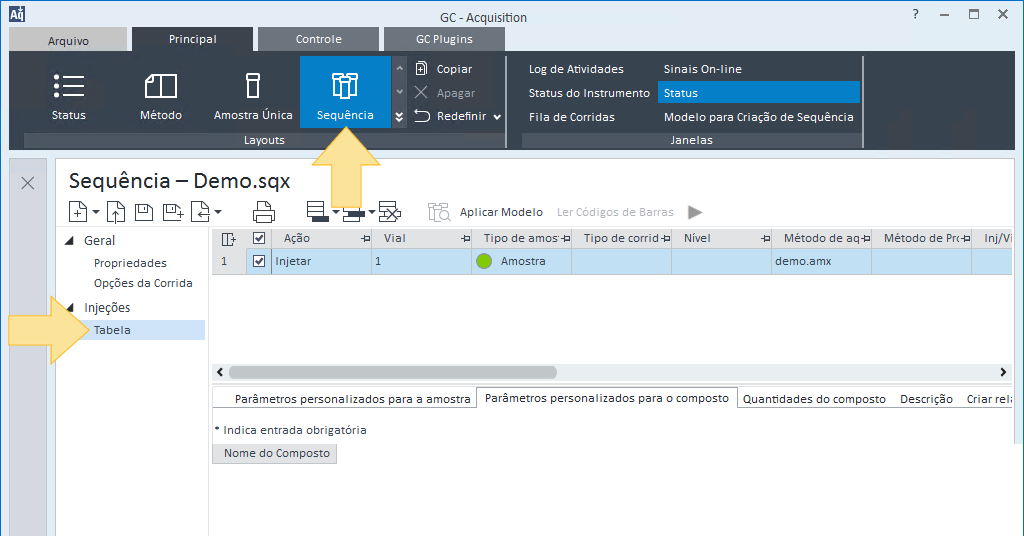Select the Principal ribbon tab
The image size is (1024, 536).
click(193, 39)
